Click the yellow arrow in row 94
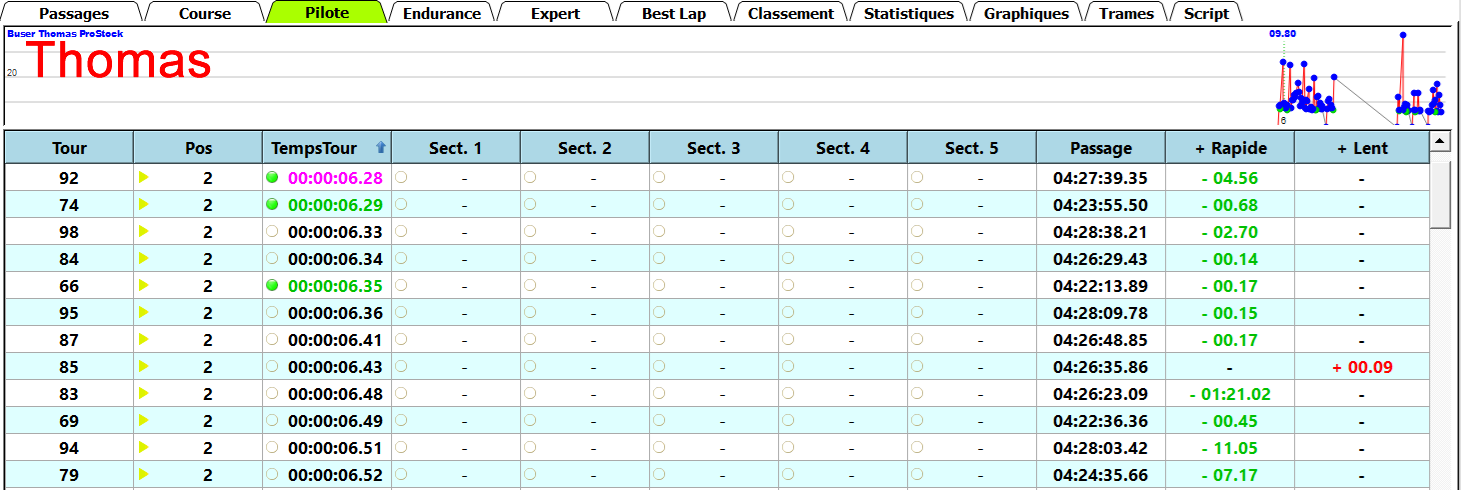Image resolution: width=1461 pixels, height=490 pixels. click(144, 447)
